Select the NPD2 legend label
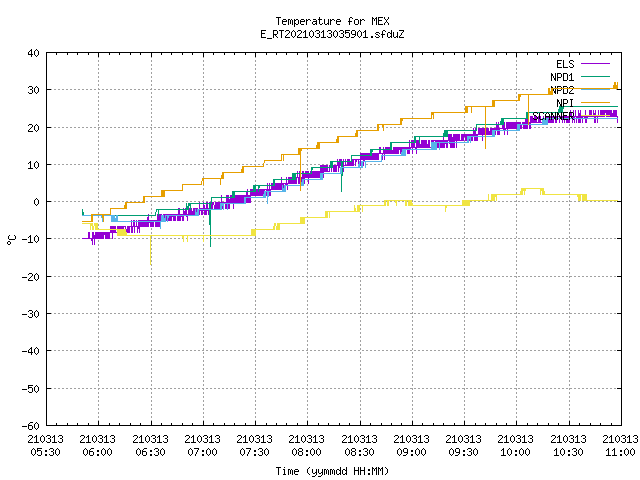 [562, 90]
